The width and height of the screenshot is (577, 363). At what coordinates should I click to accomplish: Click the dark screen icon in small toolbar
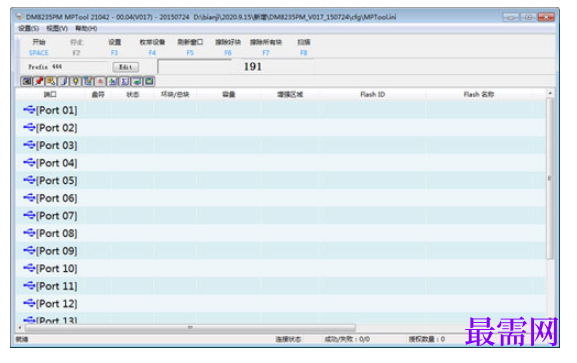26,81
